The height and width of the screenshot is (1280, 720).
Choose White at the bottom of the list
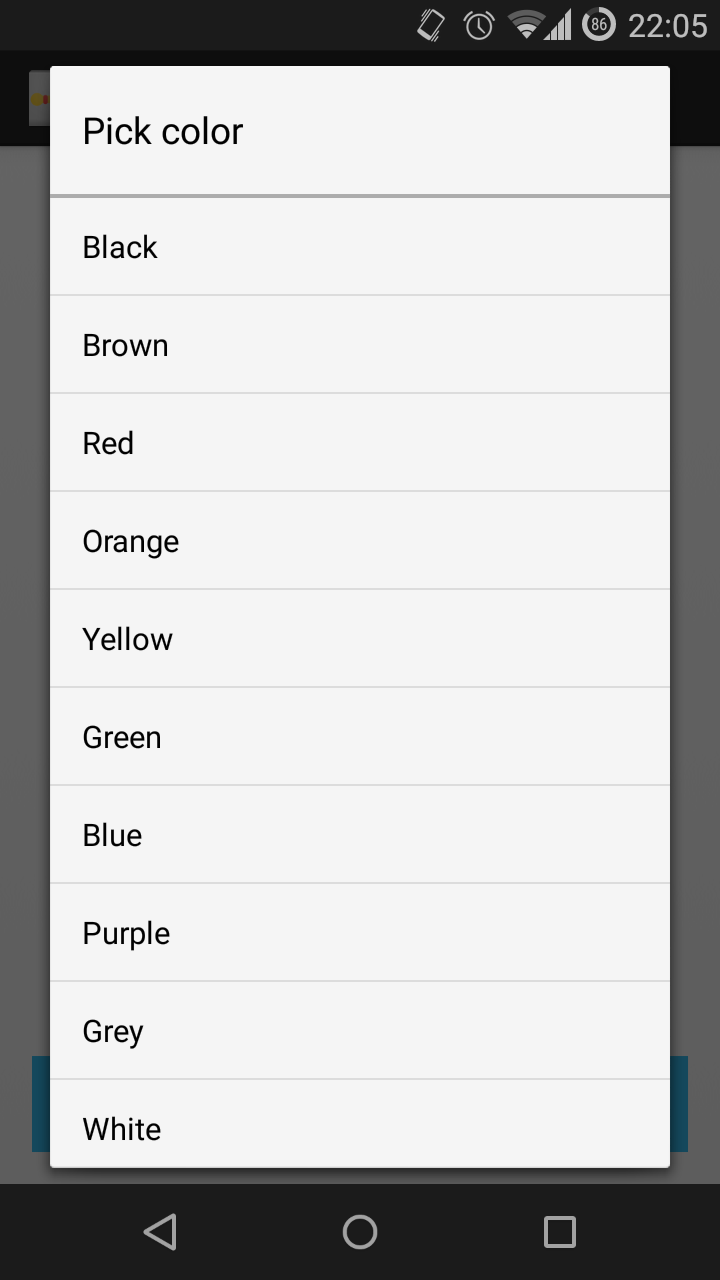tap(360, 1128)
